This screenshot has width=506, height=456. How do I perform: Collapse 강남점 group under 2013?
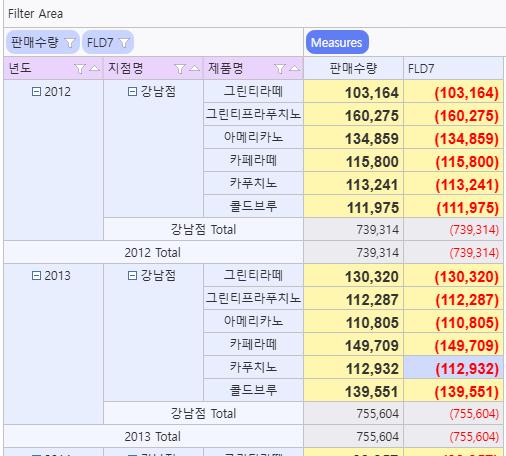(x=132, y=275)
